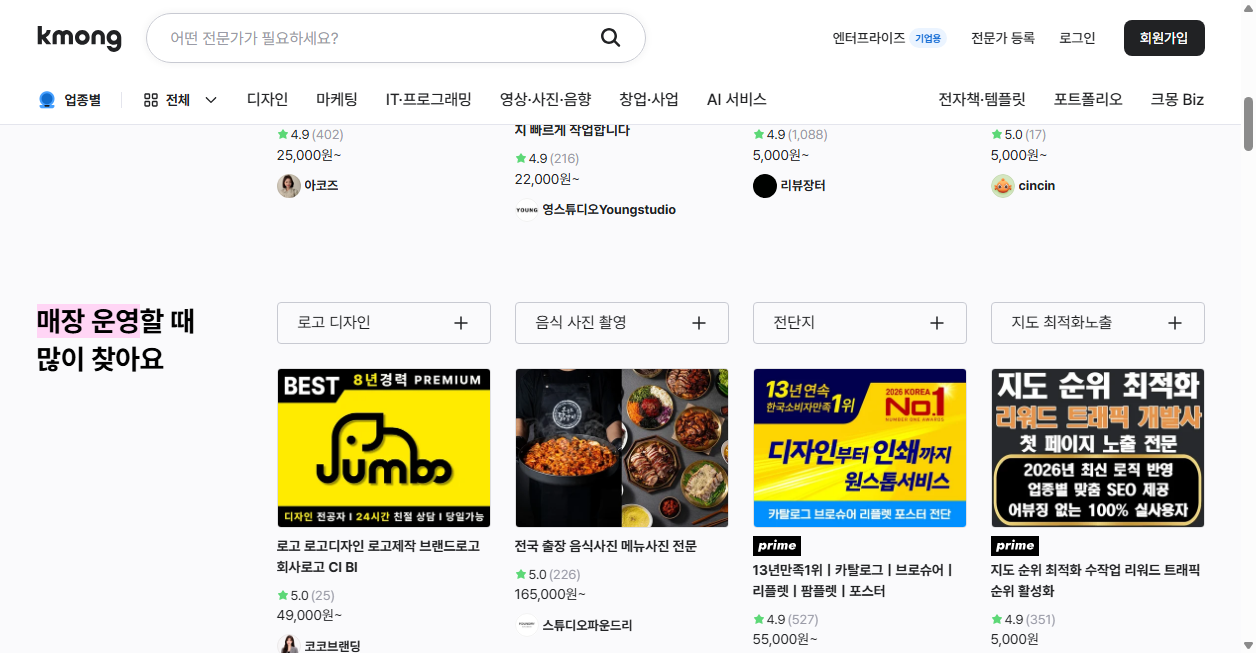Click the search magnifier icon
The height and width of the screenshot is (653, 1256).
(610, 38)
